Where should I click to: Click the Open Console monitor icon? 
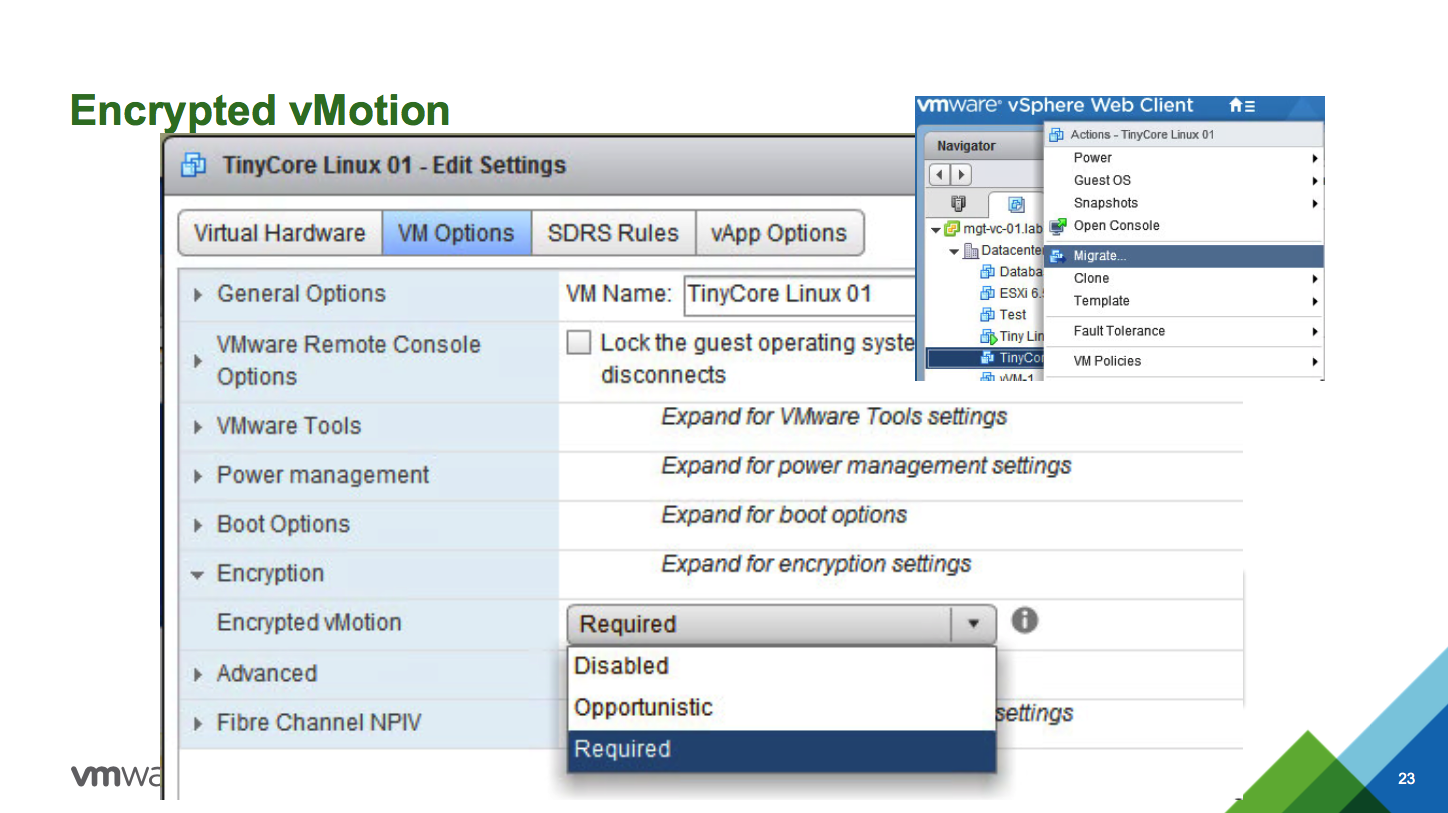tap(1057, 226)
